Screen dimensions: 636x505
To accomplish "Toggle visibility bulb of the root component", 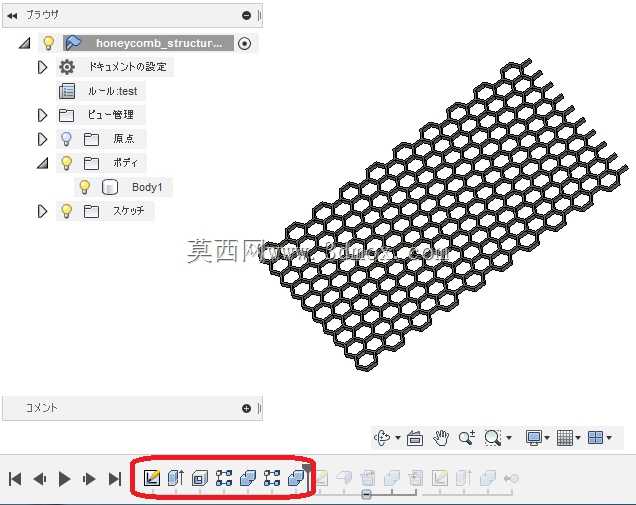I will click(x=48, y=43).
